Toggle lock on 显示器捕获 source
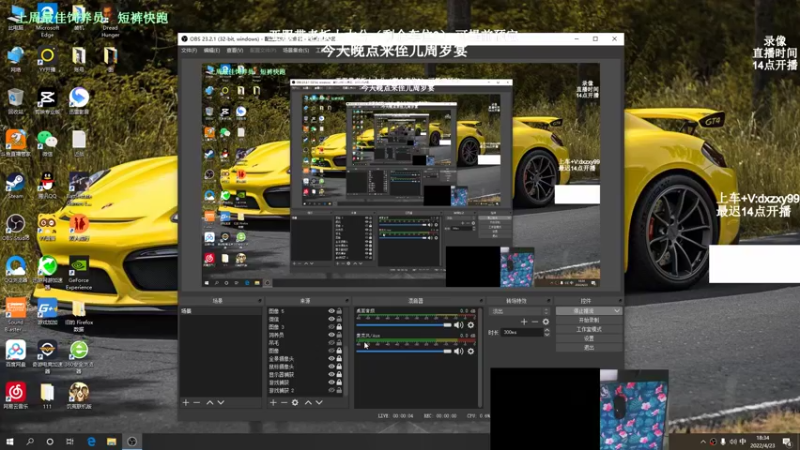 339,374
